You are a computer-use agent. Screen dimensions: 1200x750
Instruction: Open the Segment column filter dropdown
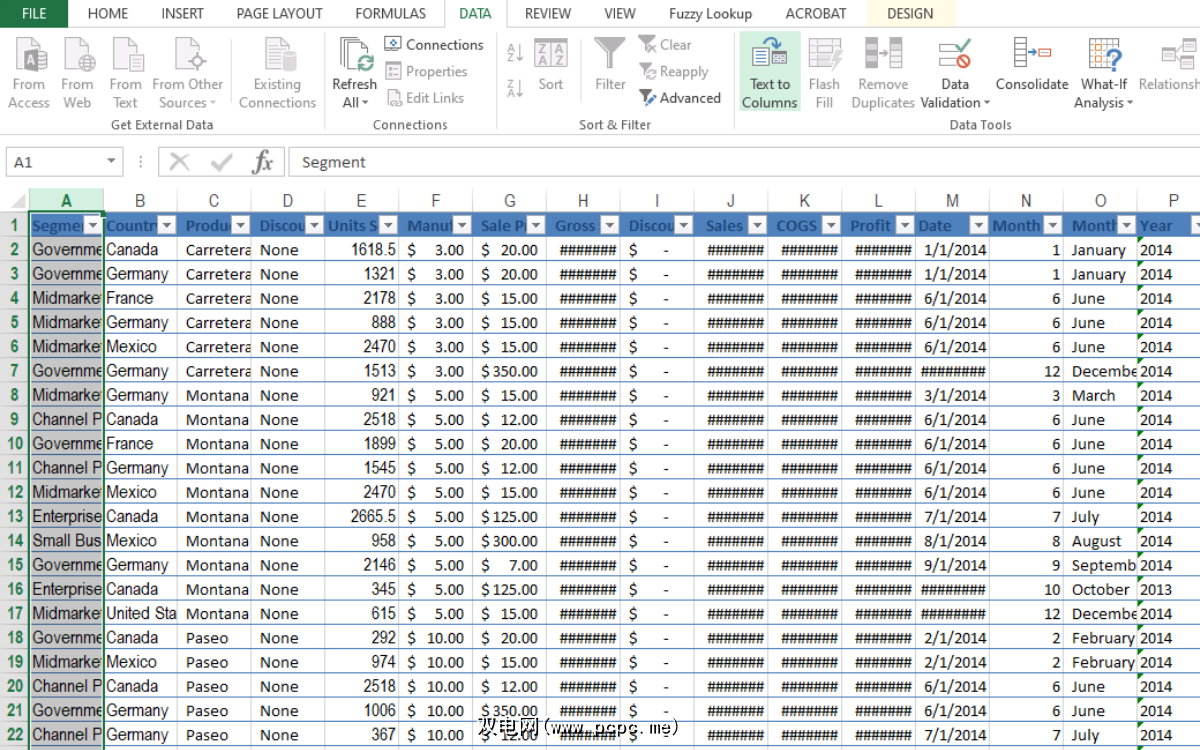(93, 226)
